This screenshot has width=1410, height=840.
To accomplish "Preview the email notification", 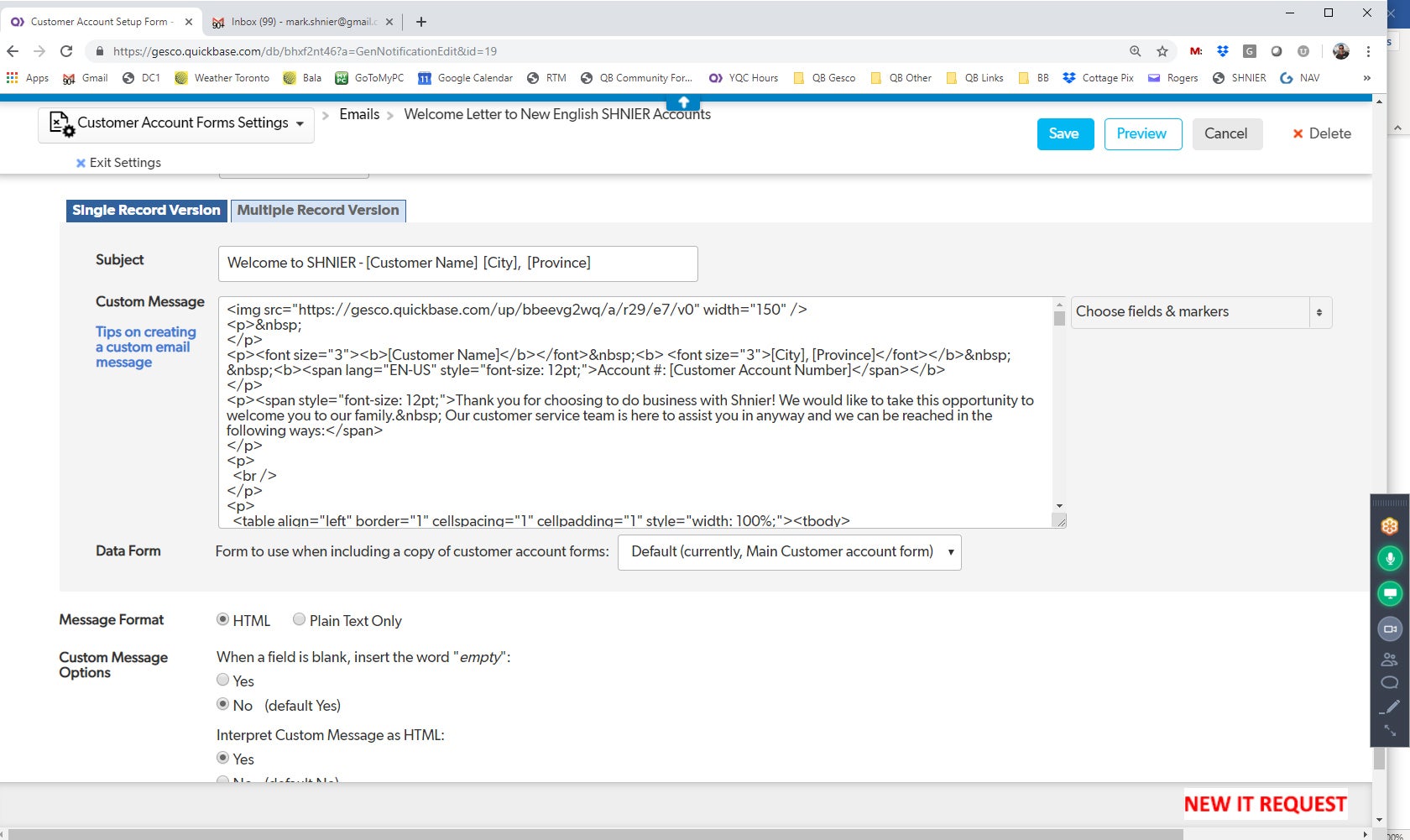I will pyautogui.click(x=1142, y=134).
